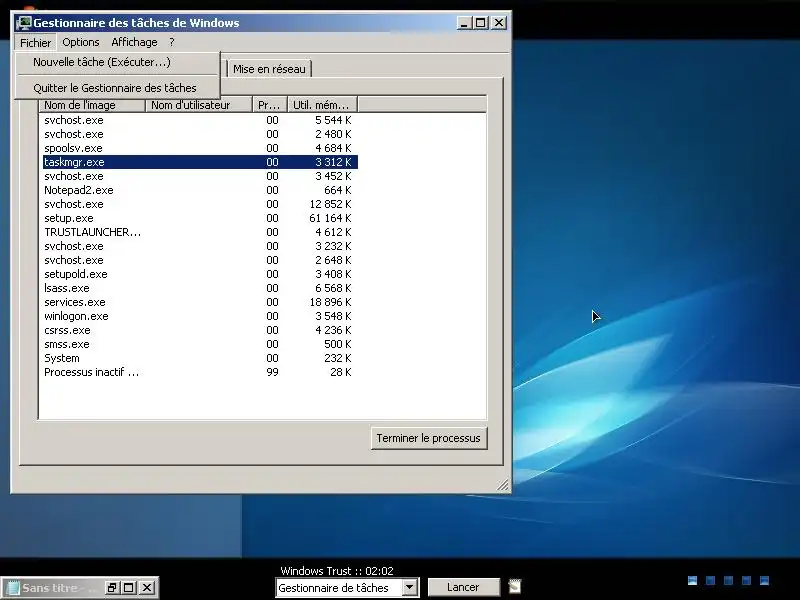Open the Fichier menu
This screenshot has width=800, height=600.
click(x=35, y=42)
